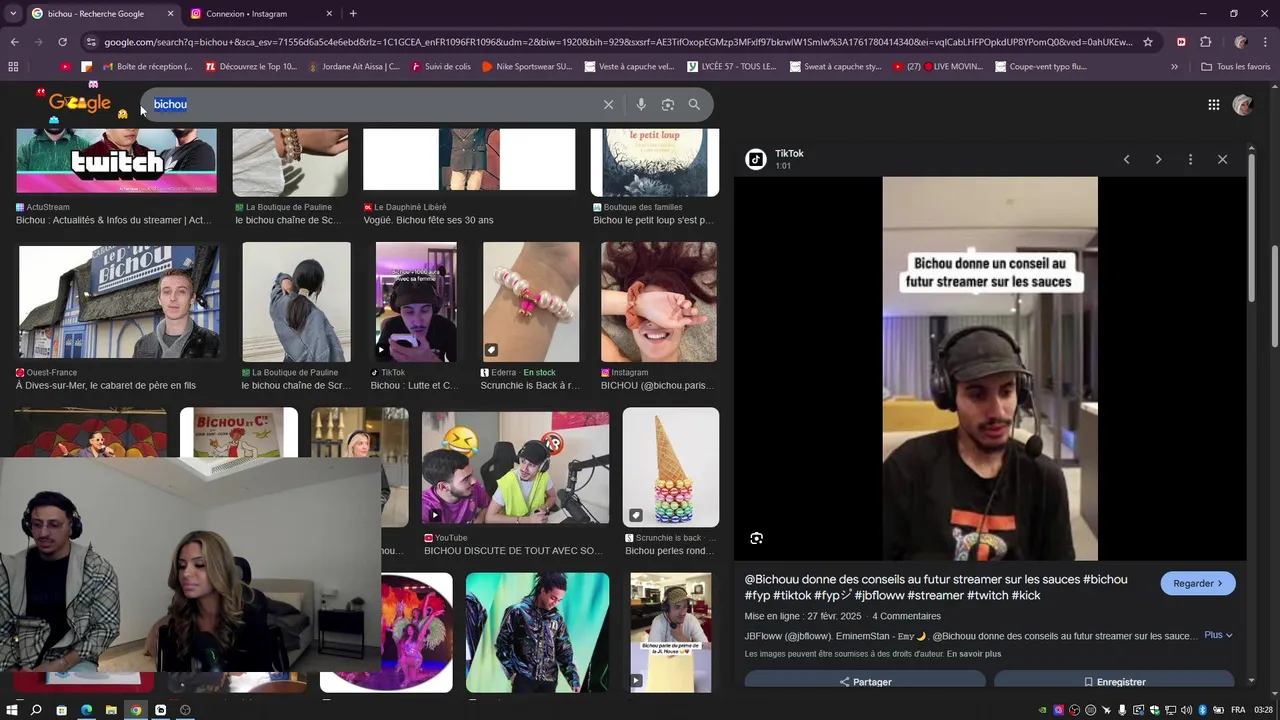The image size is (1280, 720).
Task: Open Google Lens image search in search bar
Action: (668, 104)
